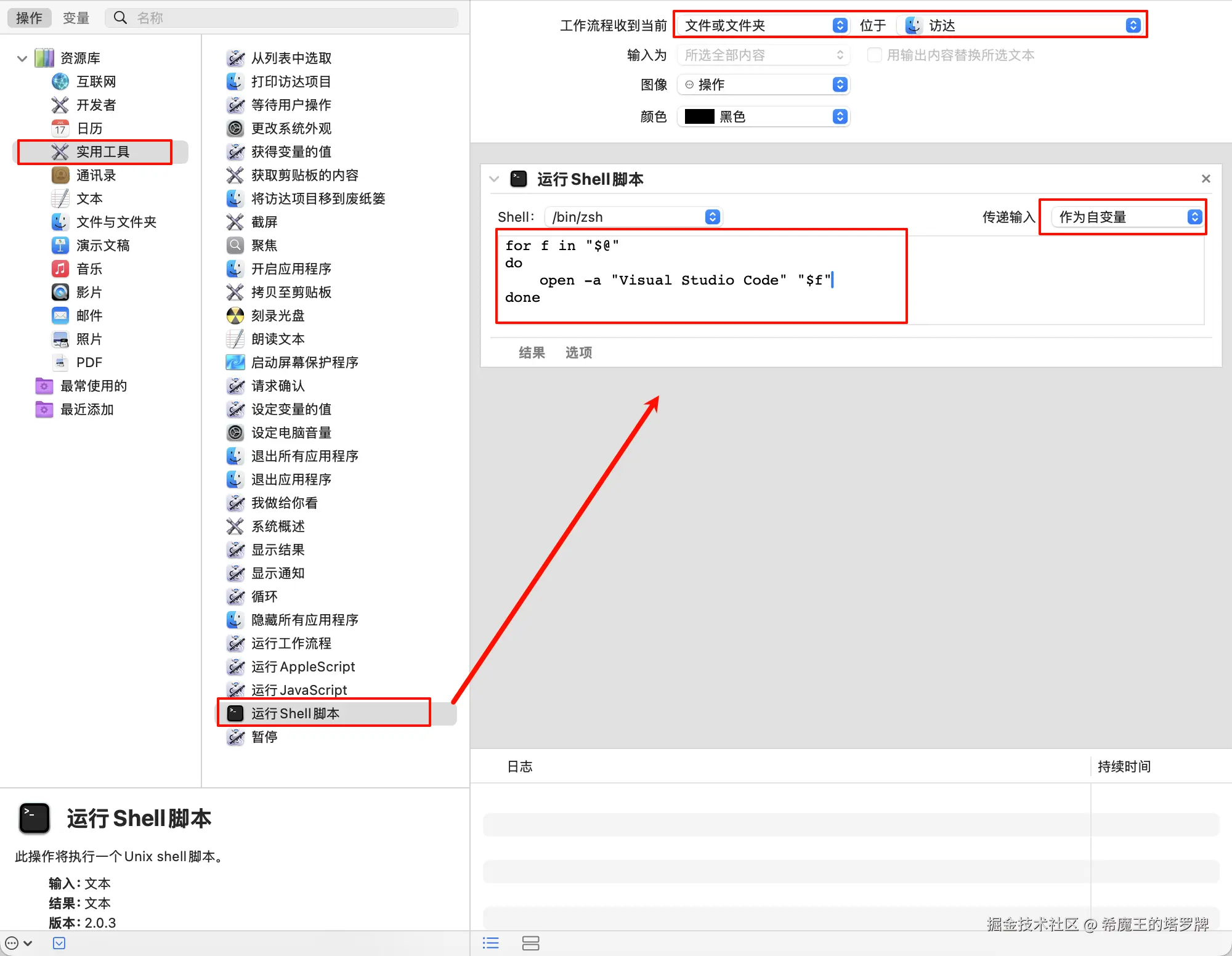This screenshot has height=956, width=1232.
Task: Switch to the 变量 tab
Action: 76,18
